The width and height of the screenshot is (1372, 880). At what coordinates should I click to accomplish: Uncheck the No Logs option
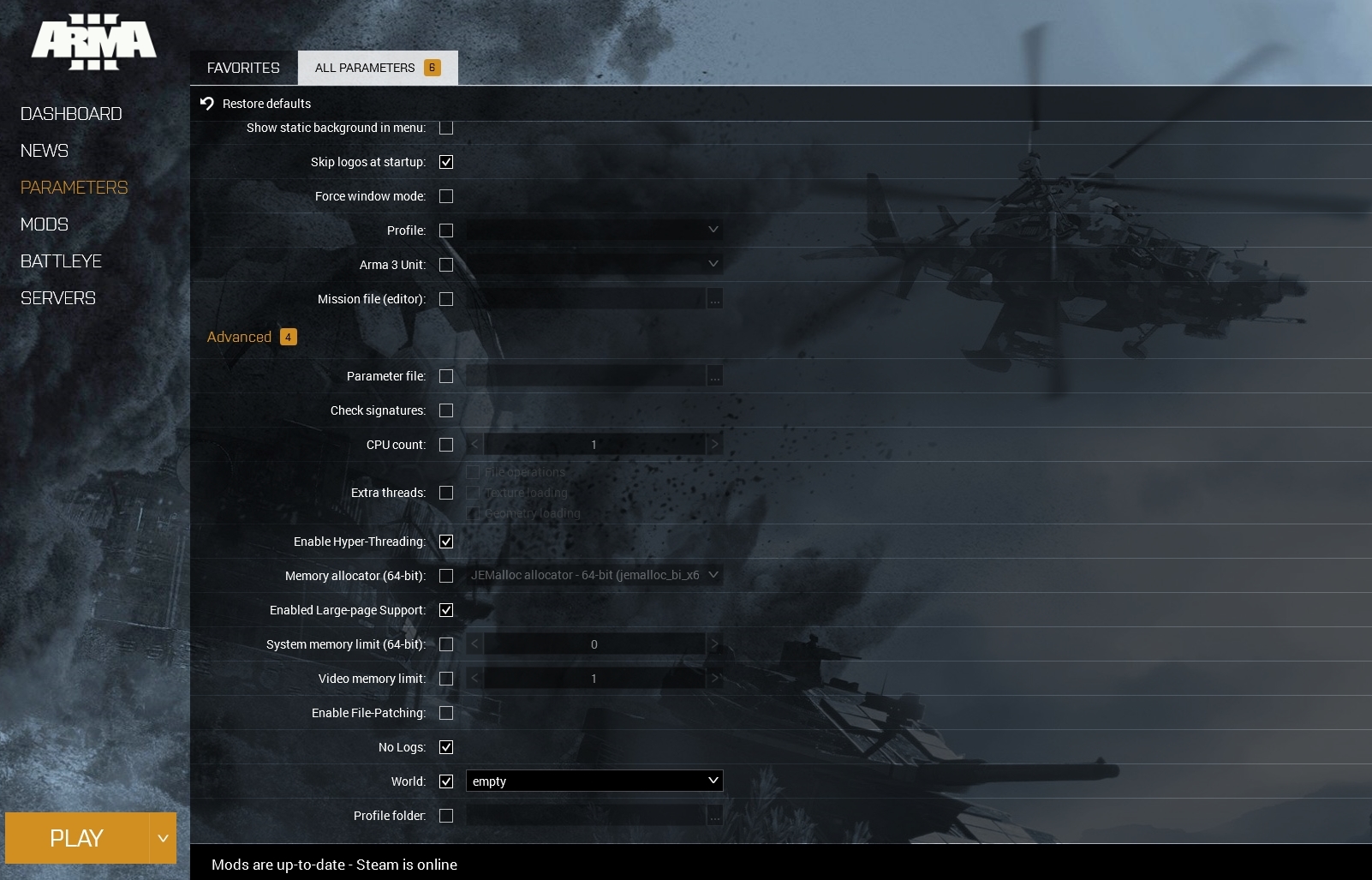[446, 747]
